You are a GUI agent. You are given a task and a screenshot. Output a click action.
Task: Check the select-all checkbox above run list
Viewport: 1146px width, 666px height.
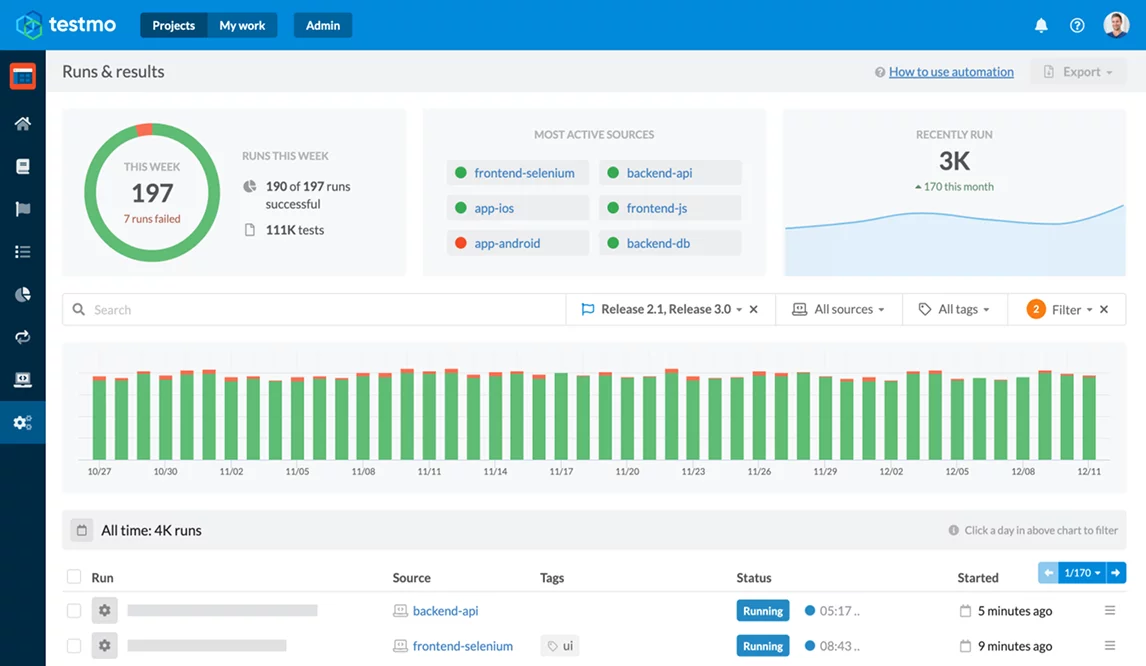pyautogui.click(x=73, y=577)
